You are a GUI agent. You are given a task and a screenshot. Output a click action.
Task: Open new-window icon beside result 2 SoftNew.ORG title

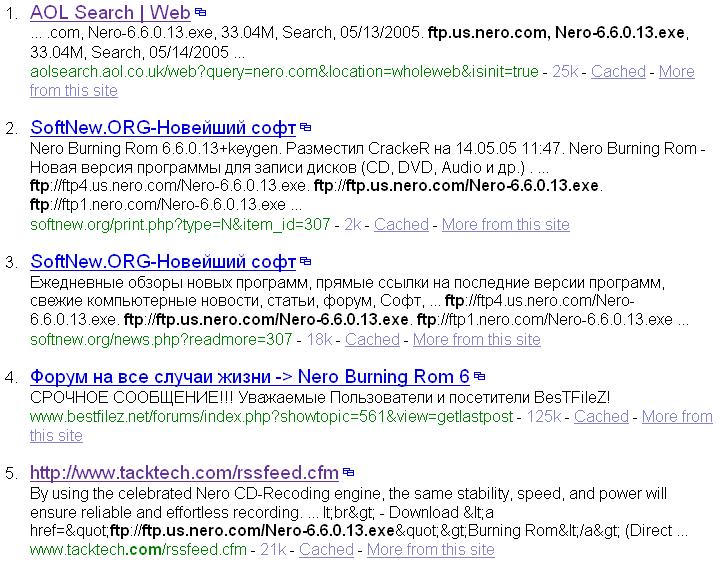click(x=305, y=128)
